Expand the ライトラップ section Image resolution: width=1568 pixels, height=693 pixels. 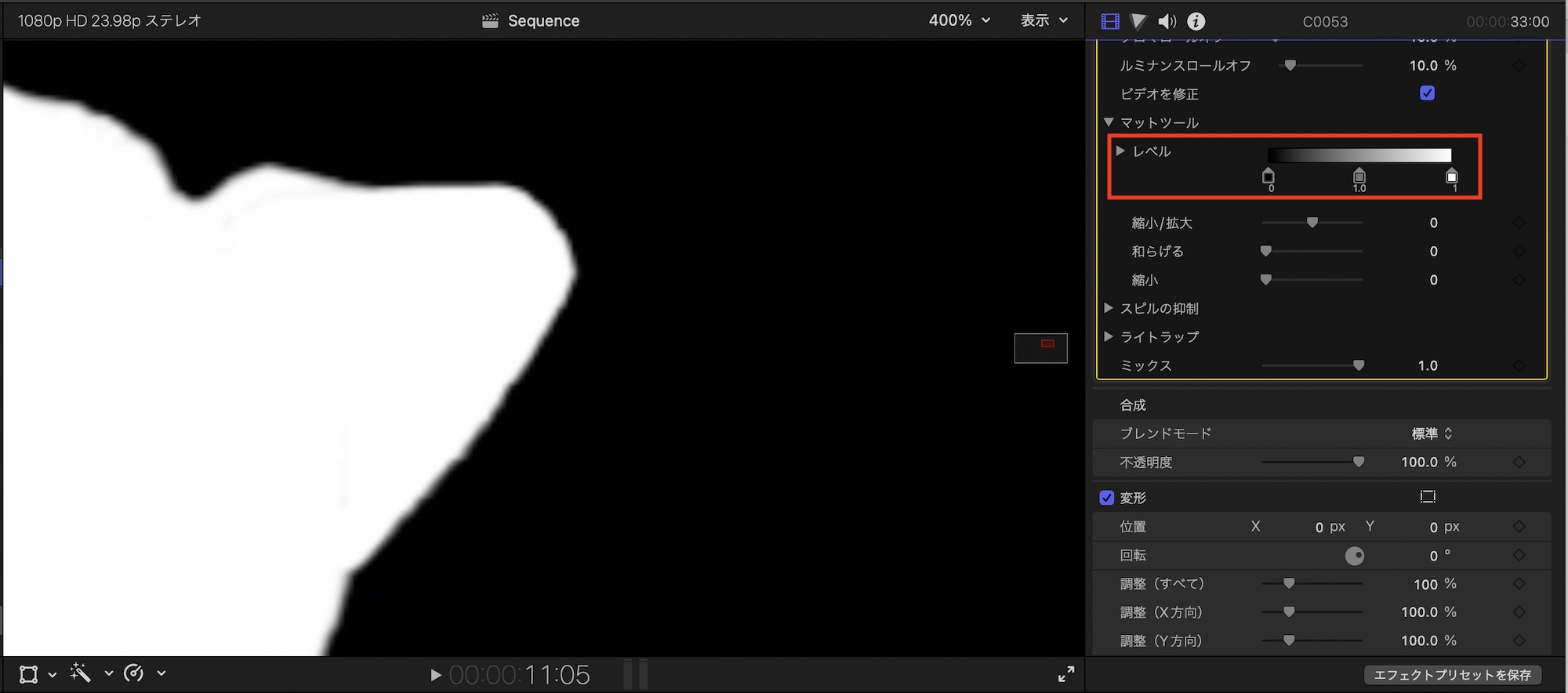(1109, 336)
